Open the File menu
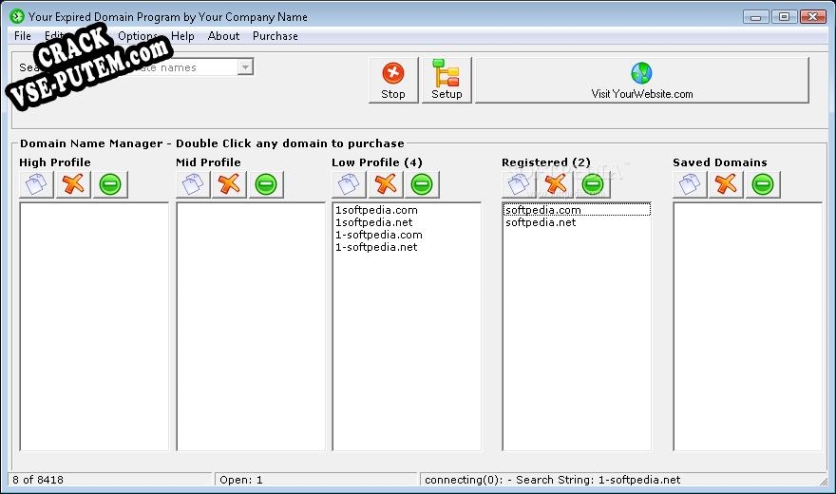836x494 pixels. tap(22, 36)
